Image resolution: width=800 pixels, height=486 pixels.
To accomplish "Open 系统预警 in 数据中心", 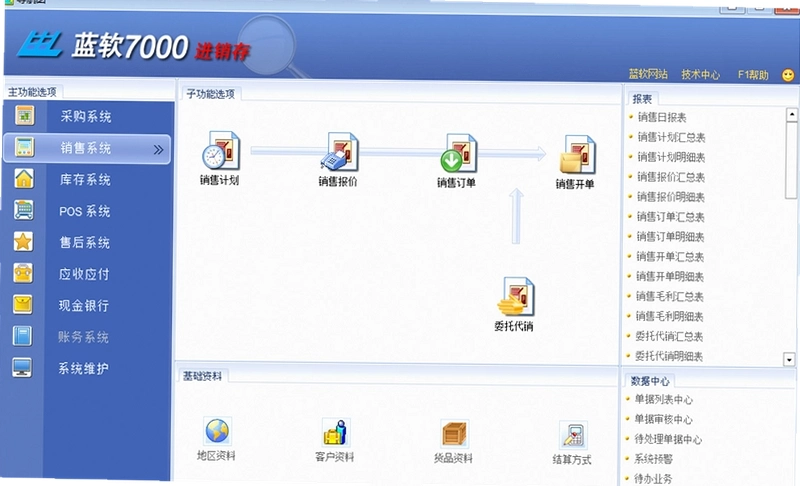I will (x=653, y=459).
